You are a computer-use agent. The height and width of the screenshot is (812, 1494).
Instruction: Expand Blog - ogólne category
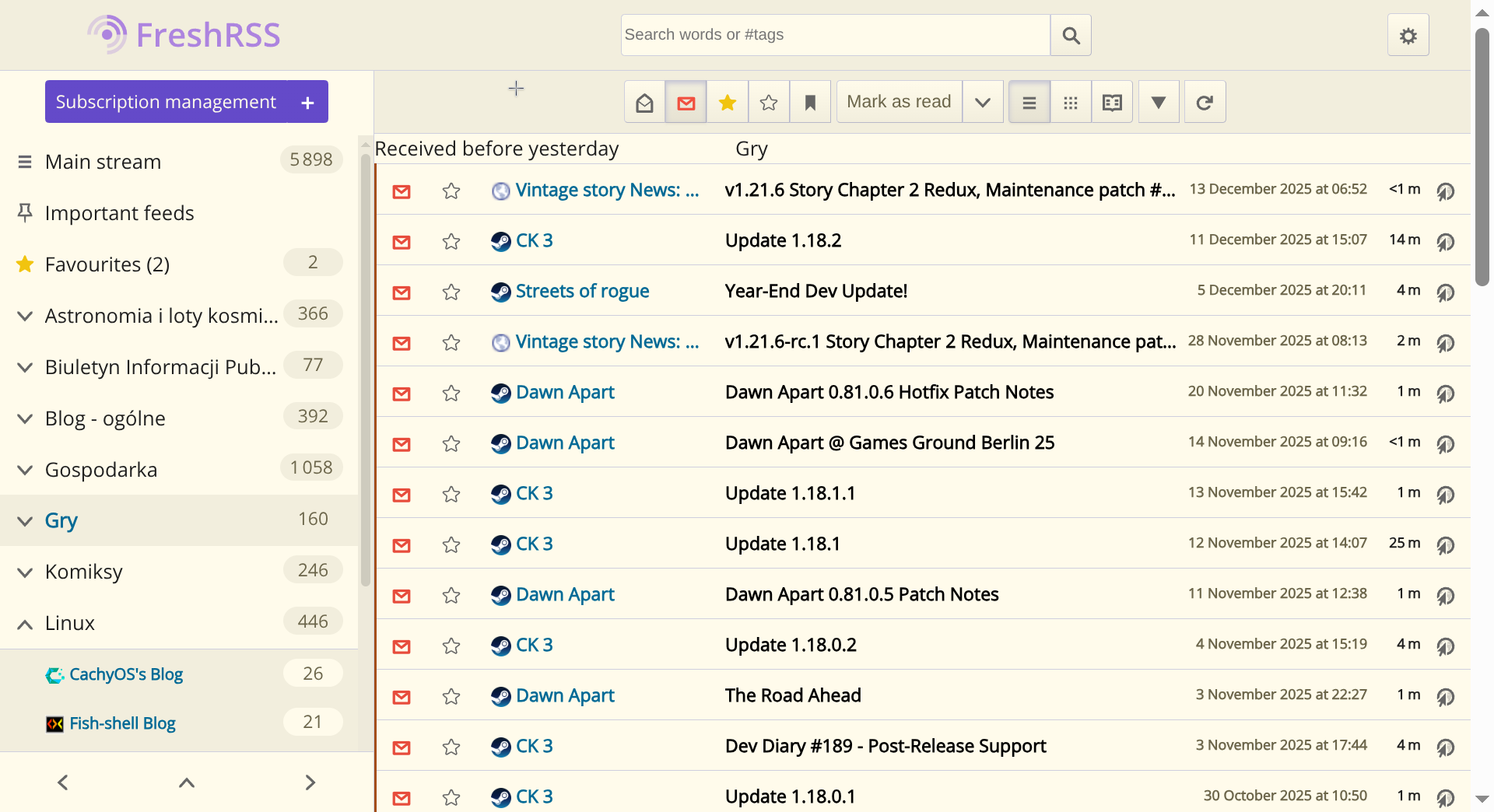pos(25,418)
